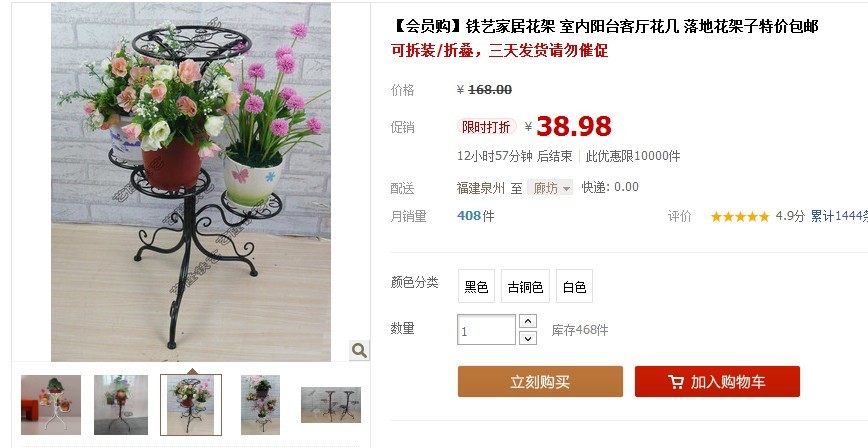This screenshot has height=448, width=868.
Task: Click the 加入购物车 button
Action: tap(717, 382)
